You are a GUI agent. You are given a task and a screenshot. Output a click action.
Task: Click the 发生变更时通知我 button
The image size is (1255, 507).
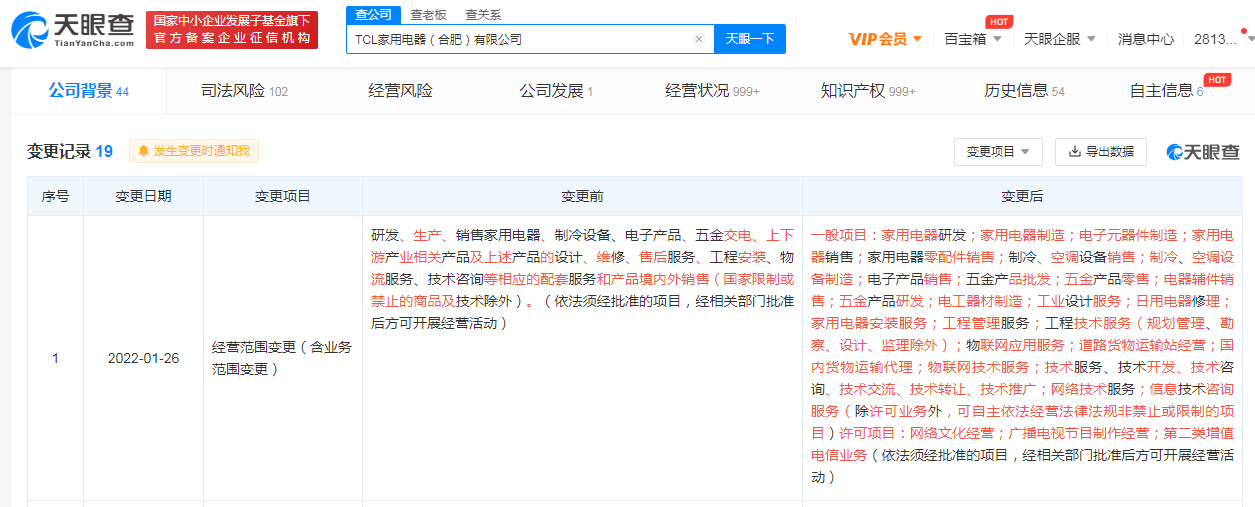(x=194, y=151)
